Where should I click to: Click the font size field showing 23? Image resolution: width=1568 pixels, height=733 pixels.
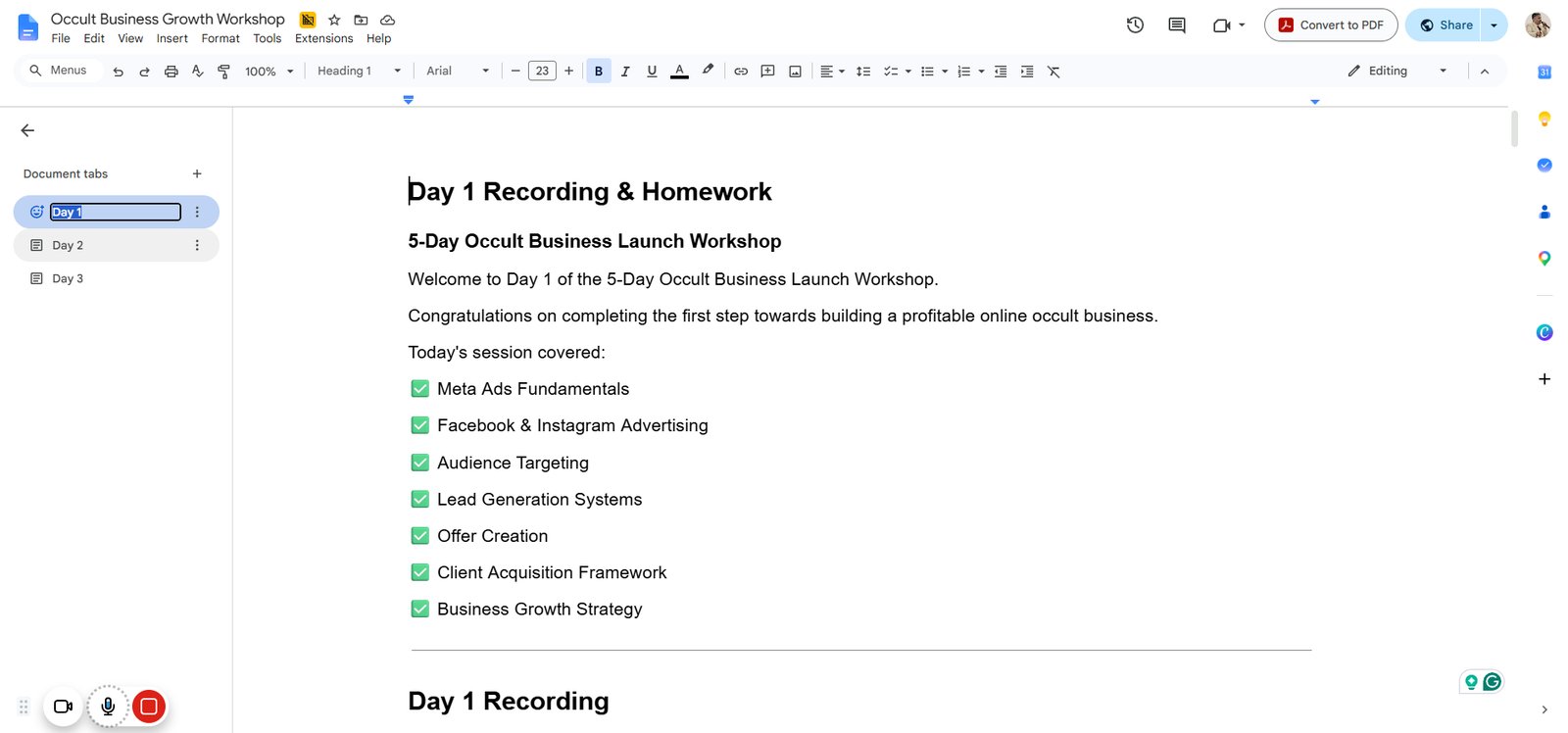pos(542,72)
